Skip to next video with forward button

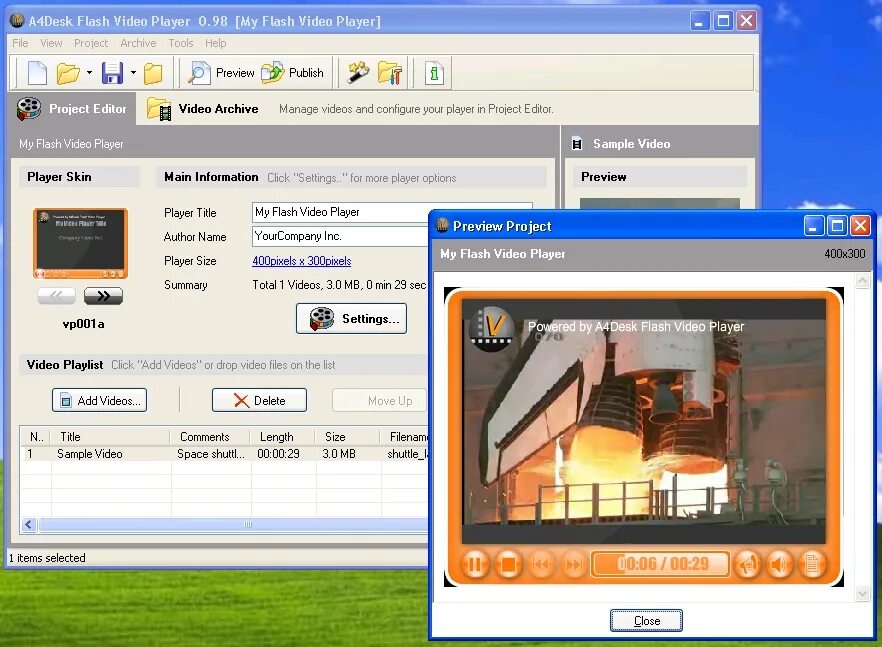(x=573, y=564)
